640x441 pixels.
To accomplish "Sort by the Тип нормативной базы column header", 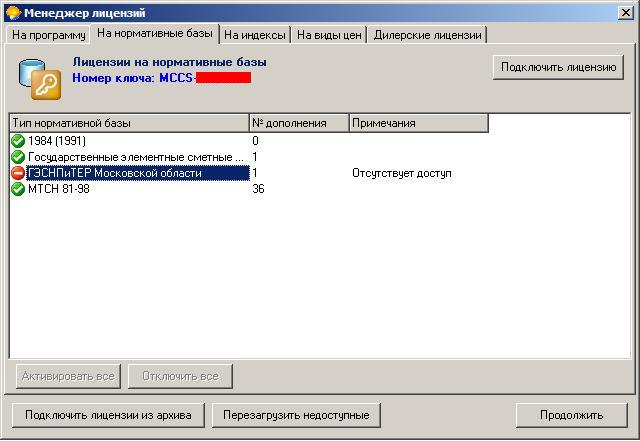I will [129, 123].
